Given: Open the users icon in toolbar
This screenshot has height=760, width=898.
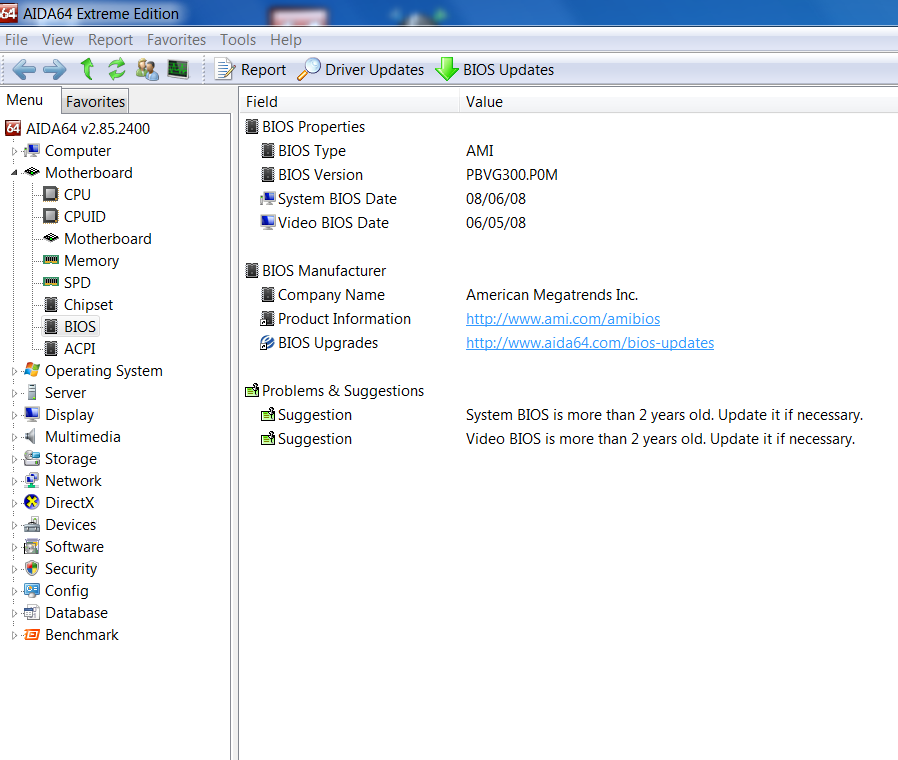Looking at the screenshot, I should tap(147, 69).
